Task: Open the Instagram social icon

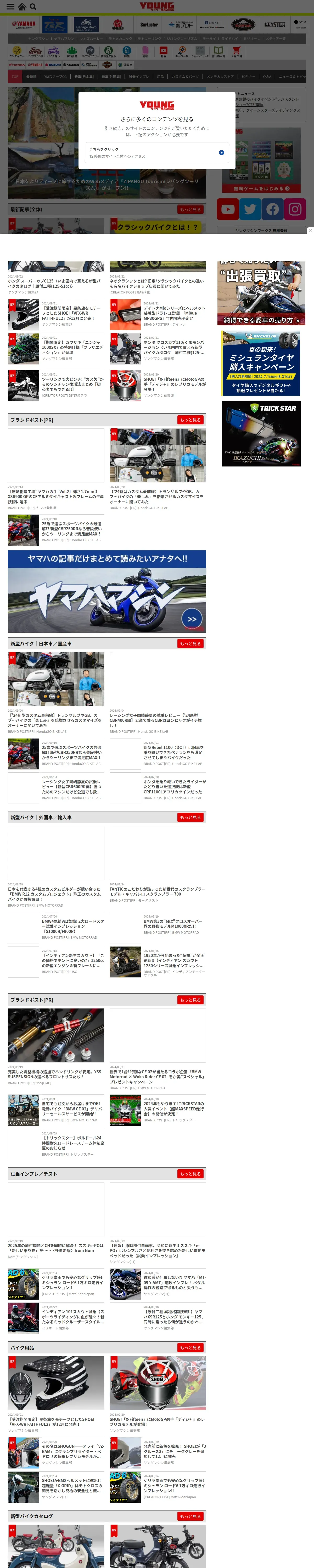Action: 295,209
